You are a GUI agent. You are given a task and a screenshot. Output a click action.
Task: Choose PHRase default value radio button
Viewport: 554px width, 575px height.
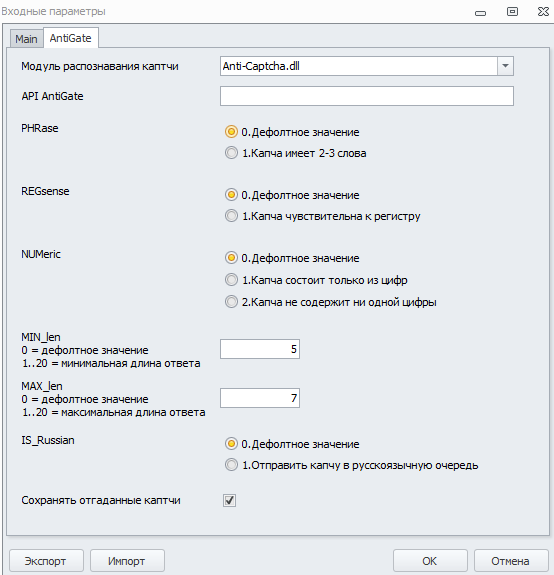coord(231,132)
